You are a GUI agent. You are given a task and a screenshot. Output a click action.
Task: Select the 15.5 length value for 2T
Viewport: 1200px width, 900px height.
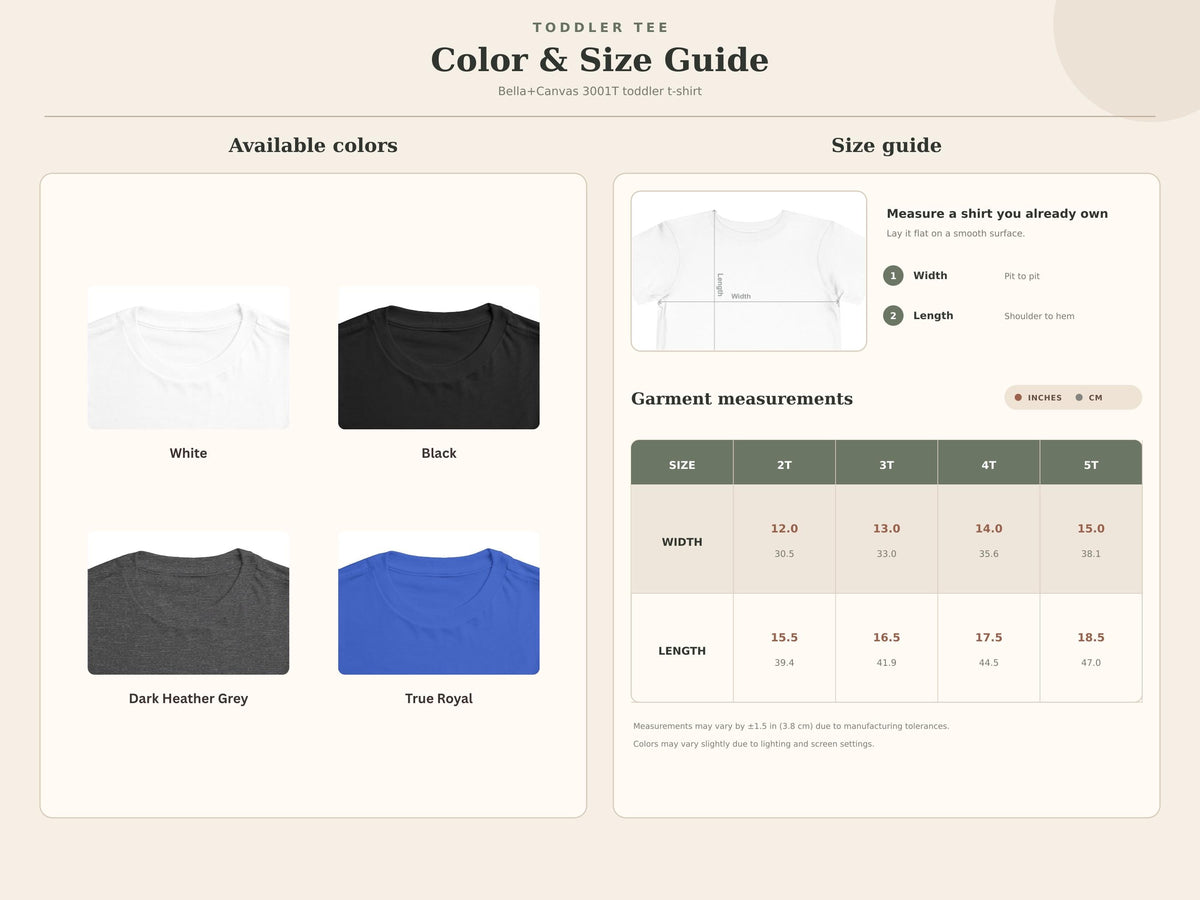(x=784, y=638)
